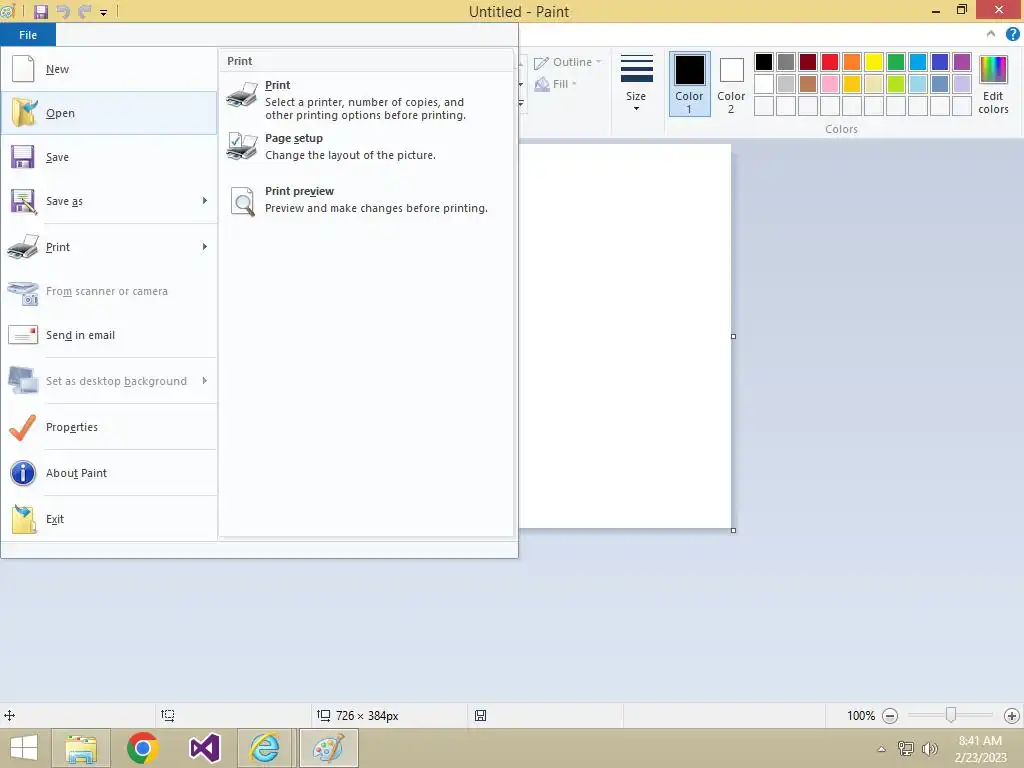Click the printer icon next to Print submenu option

point(242,94)
